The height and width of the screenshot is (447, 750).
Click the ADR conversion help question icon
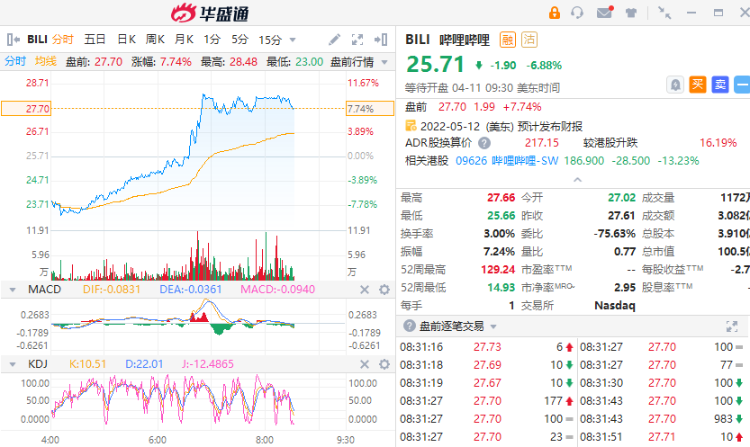click(484, 143)
